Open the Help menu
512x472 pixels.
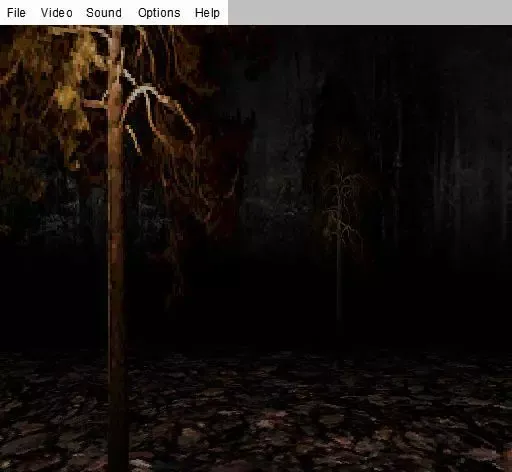pos(207,13)
